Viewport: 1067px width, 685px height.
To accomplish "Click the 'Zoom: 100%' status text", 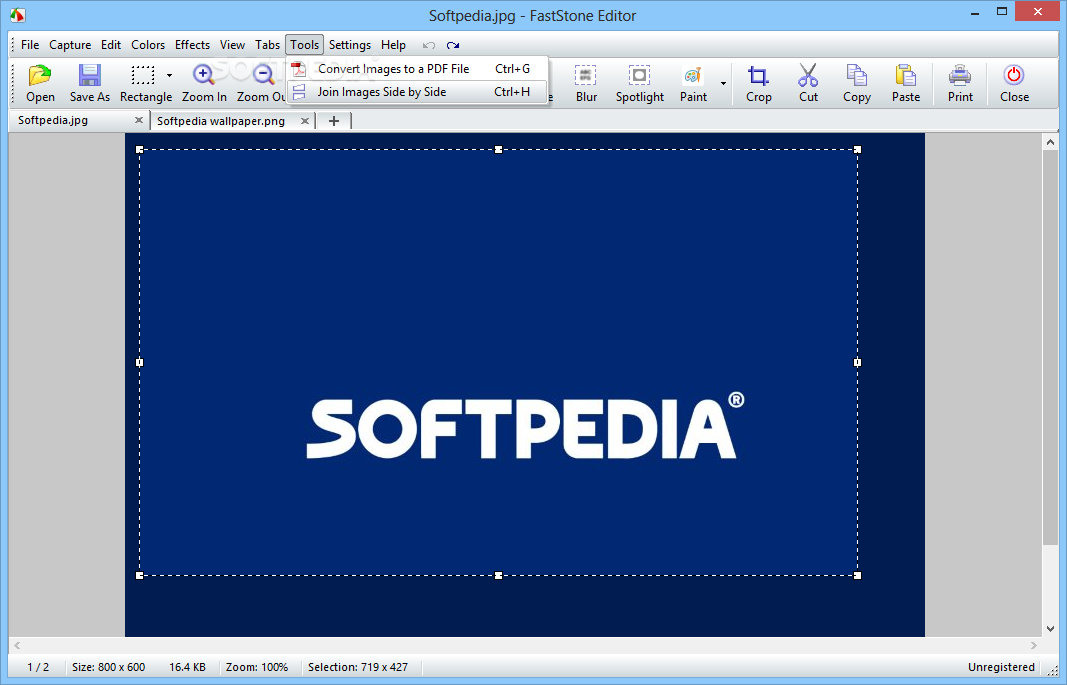I will (257, 667).
